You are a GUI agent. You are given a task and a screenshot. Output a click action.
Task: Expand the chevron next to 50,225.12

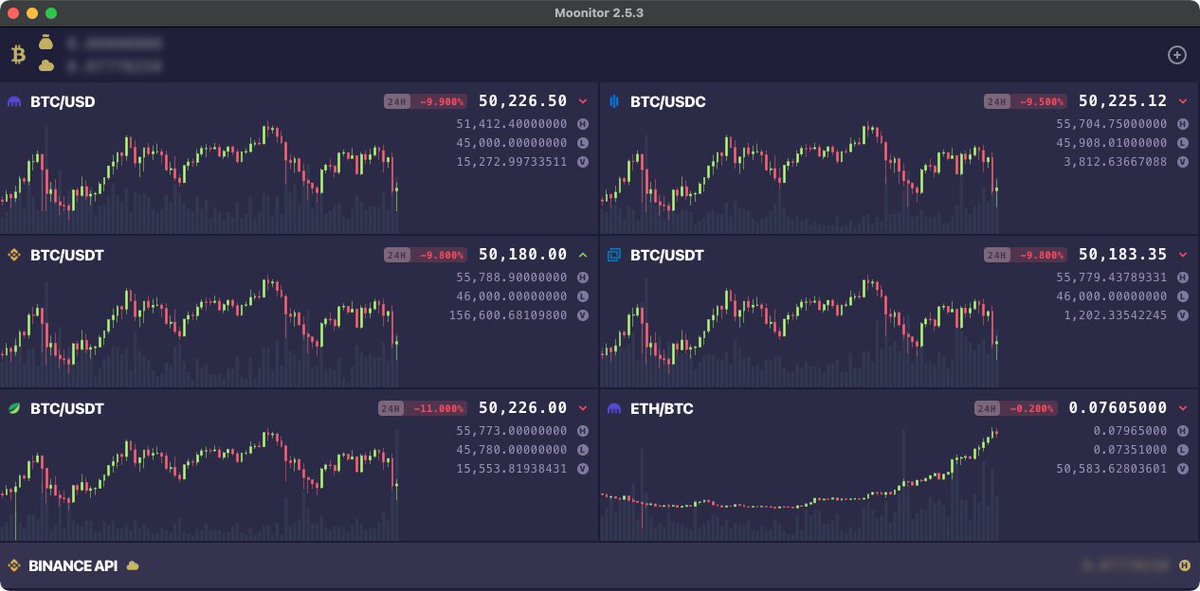tap(1183, 101)
